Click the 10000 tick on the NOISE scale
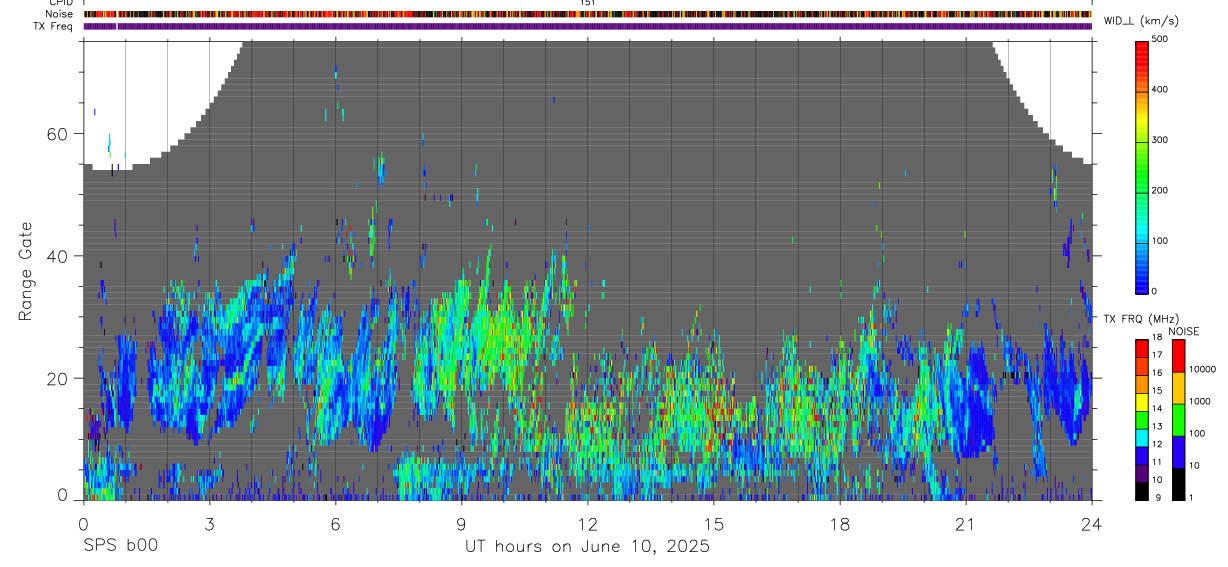 tap(1203, 370)
